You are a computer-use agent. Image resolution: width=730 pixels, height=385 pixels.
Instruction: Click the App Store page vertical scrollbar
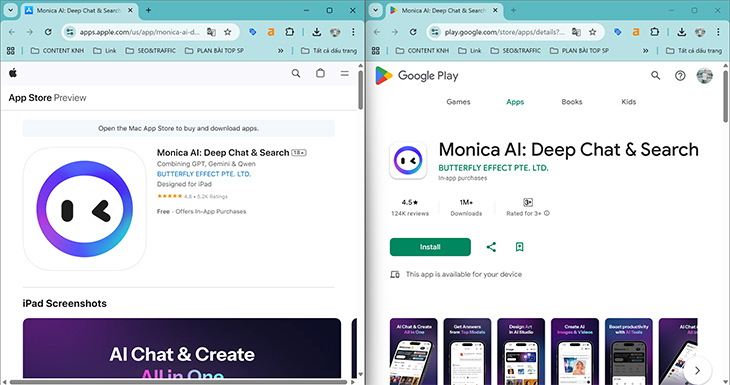(361, 90)
